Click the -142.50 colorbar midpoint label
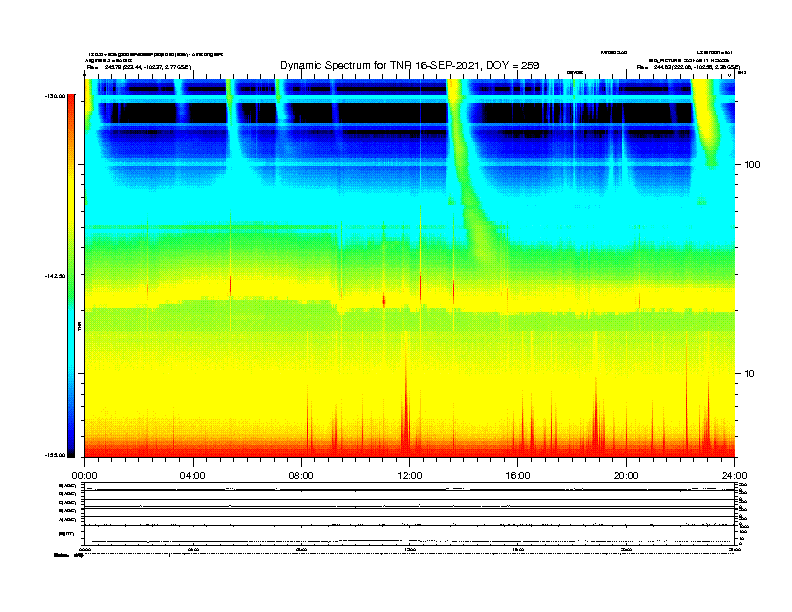Image resolution: width=792 pixels, height=612 pixels. 55,276
